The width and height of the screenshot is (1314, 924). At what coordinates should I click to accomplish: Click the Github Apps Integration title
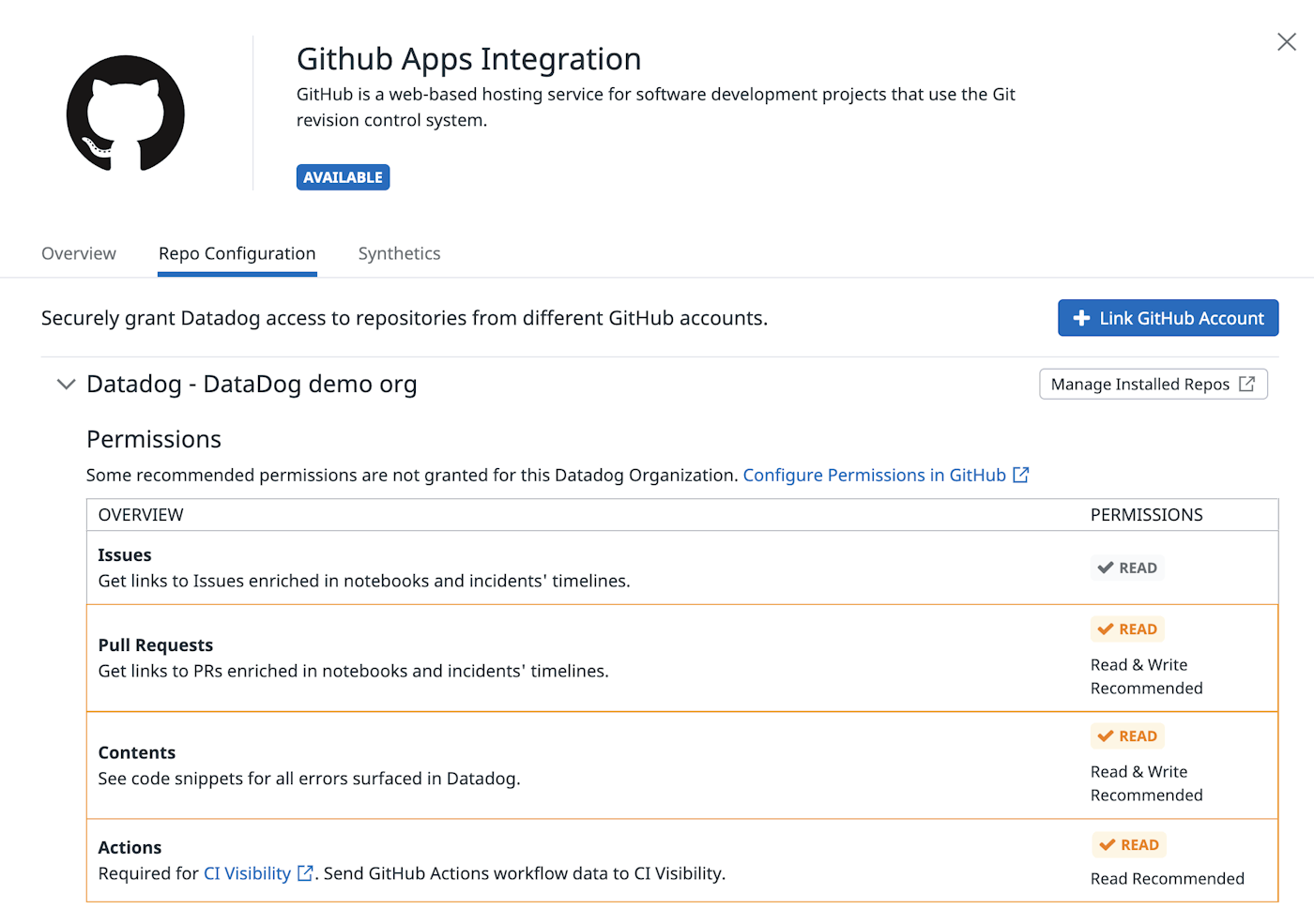tap(468, 59)
